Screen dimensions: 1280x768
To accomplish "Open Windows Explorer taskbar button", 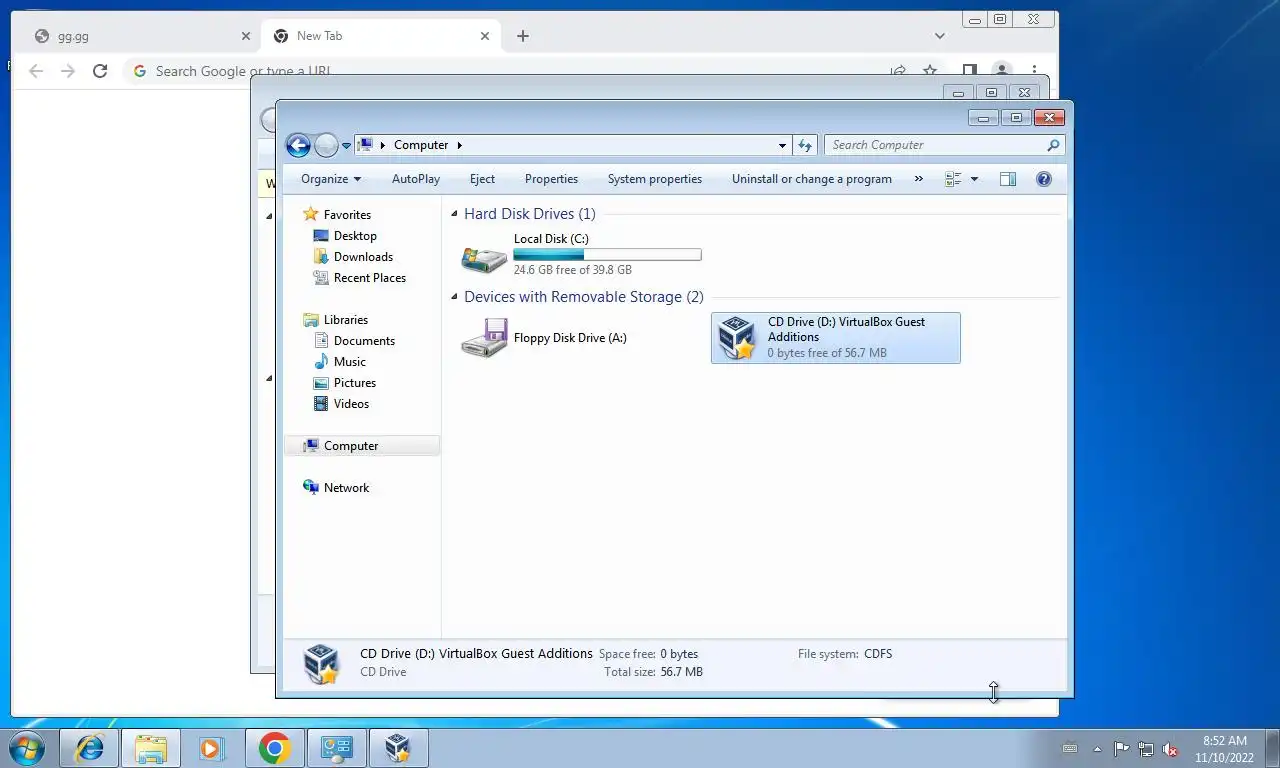I will (151, 748).
